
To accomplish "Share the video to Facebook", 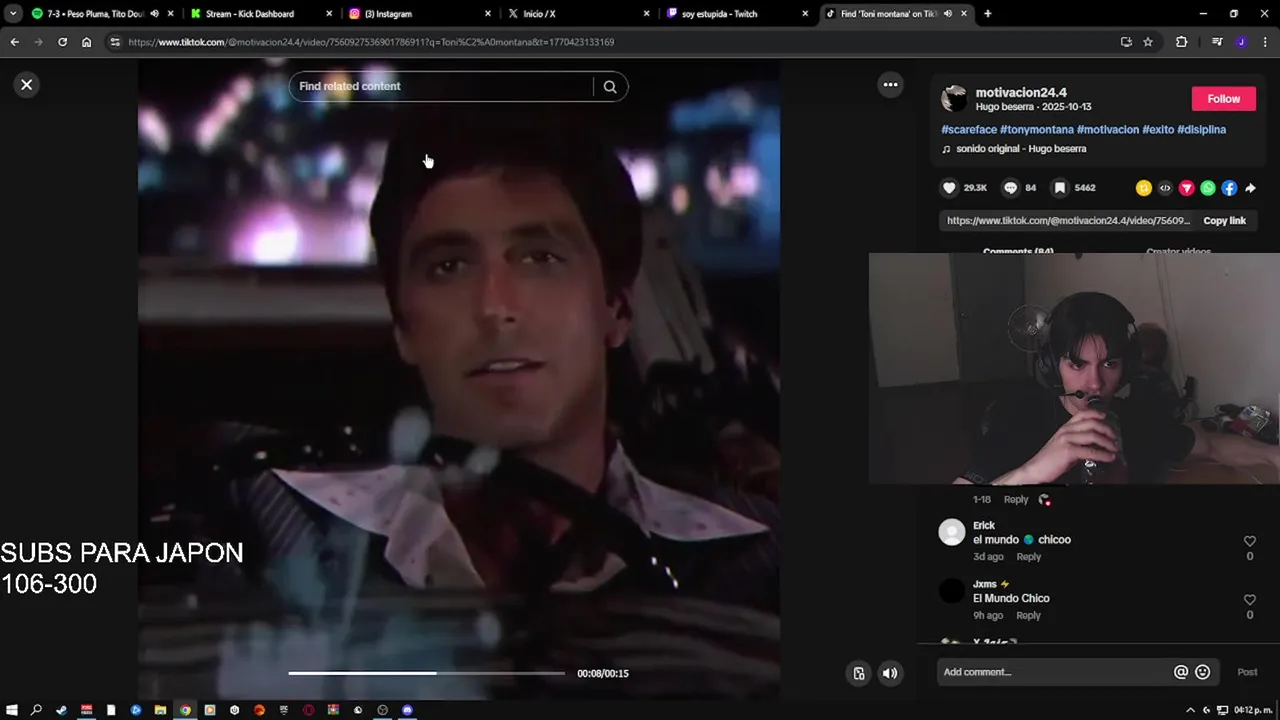I will click(1229, 188).
